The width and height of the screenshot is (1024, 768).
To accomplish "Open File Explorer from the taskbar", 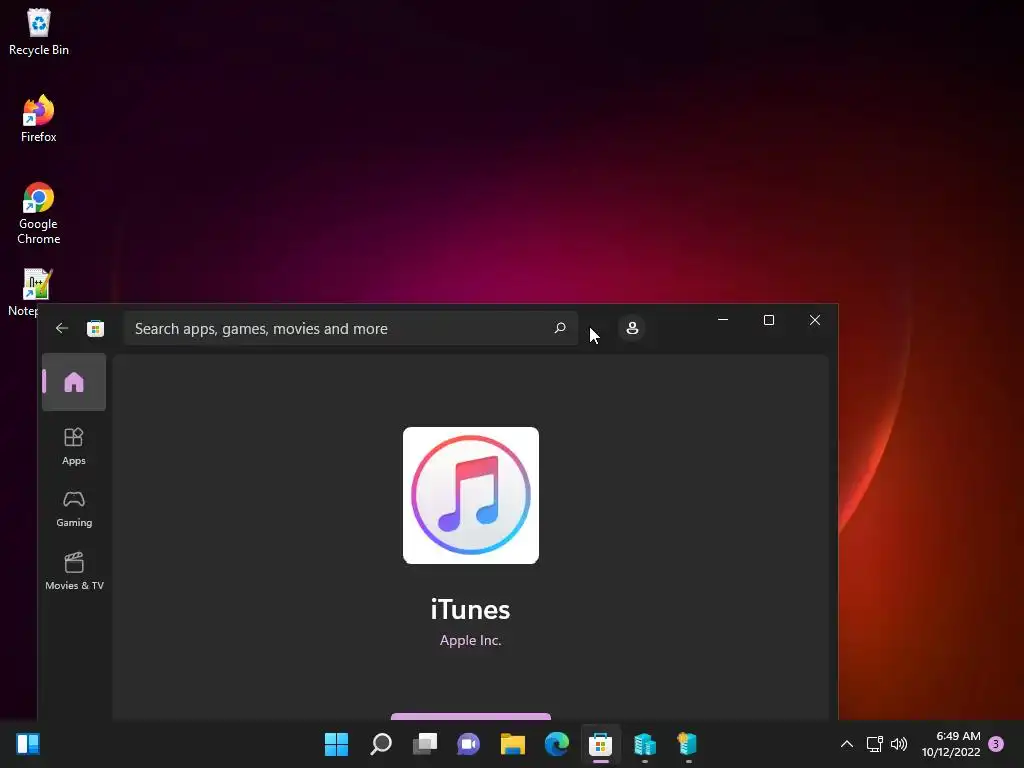I will (513, 744).
